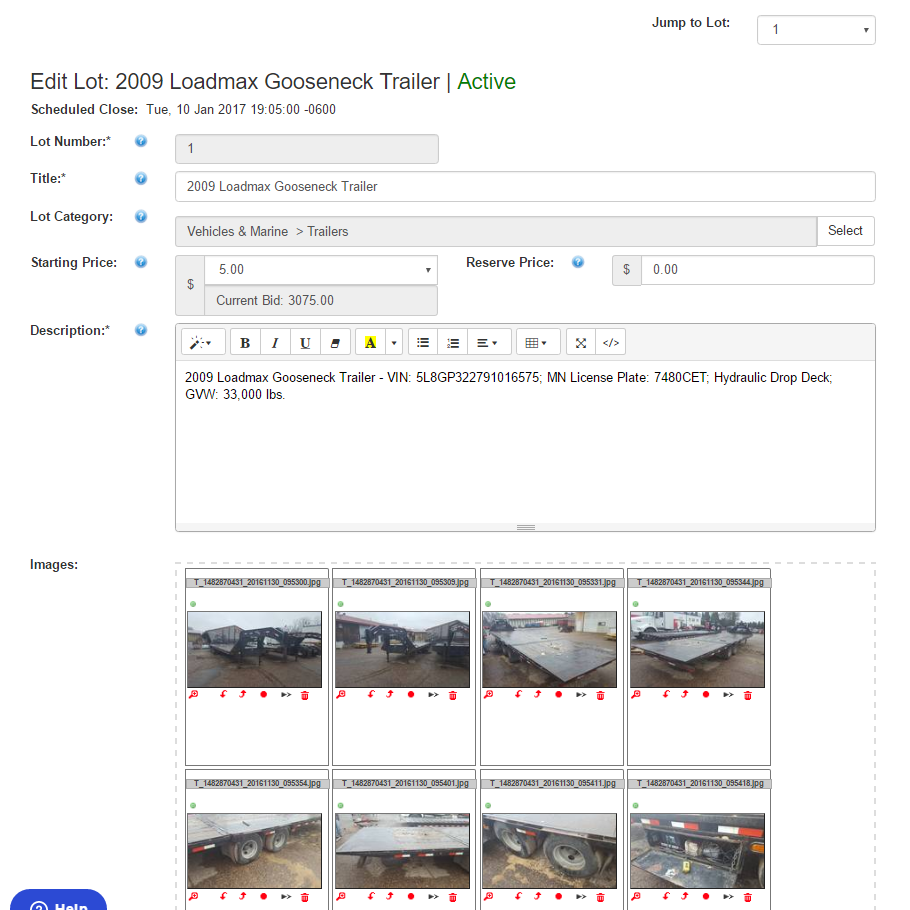This screenshot has width=910, height=910.
Task: Click the Reserve Price input field
Action: [x=757, y=270]
